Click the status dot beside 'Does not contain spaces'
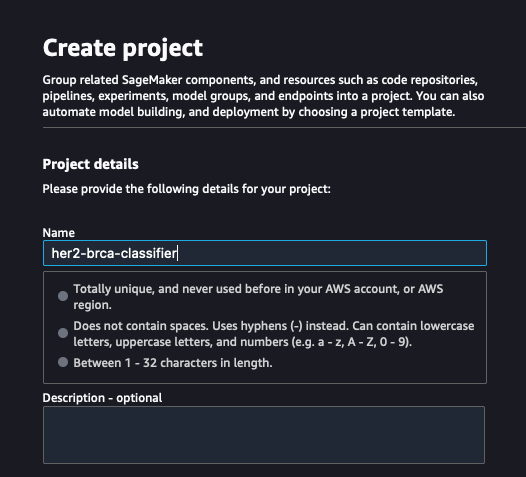 tap(63, 333)
